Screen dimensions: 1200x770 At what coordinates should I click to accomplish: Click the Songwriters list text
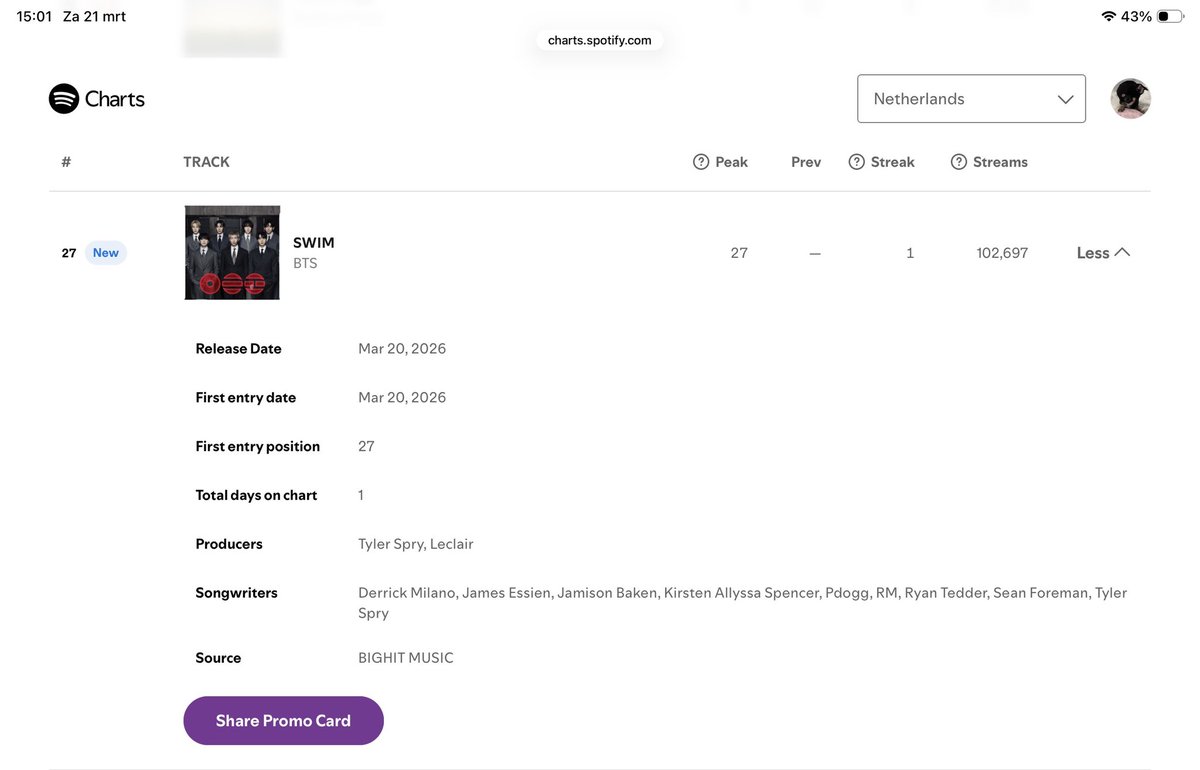742,603
